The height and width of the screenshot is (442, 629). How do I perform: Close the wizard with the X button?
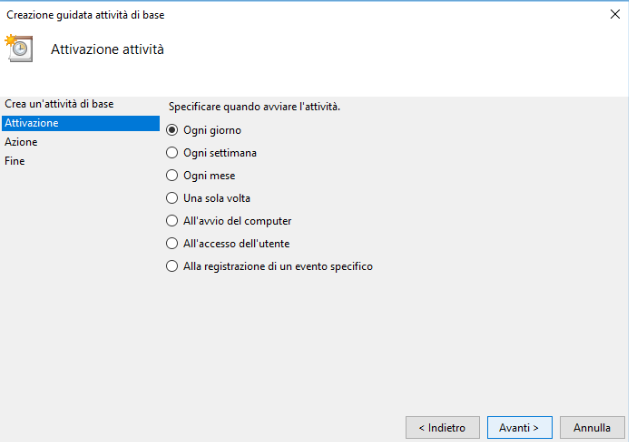(x=615, y=14)
